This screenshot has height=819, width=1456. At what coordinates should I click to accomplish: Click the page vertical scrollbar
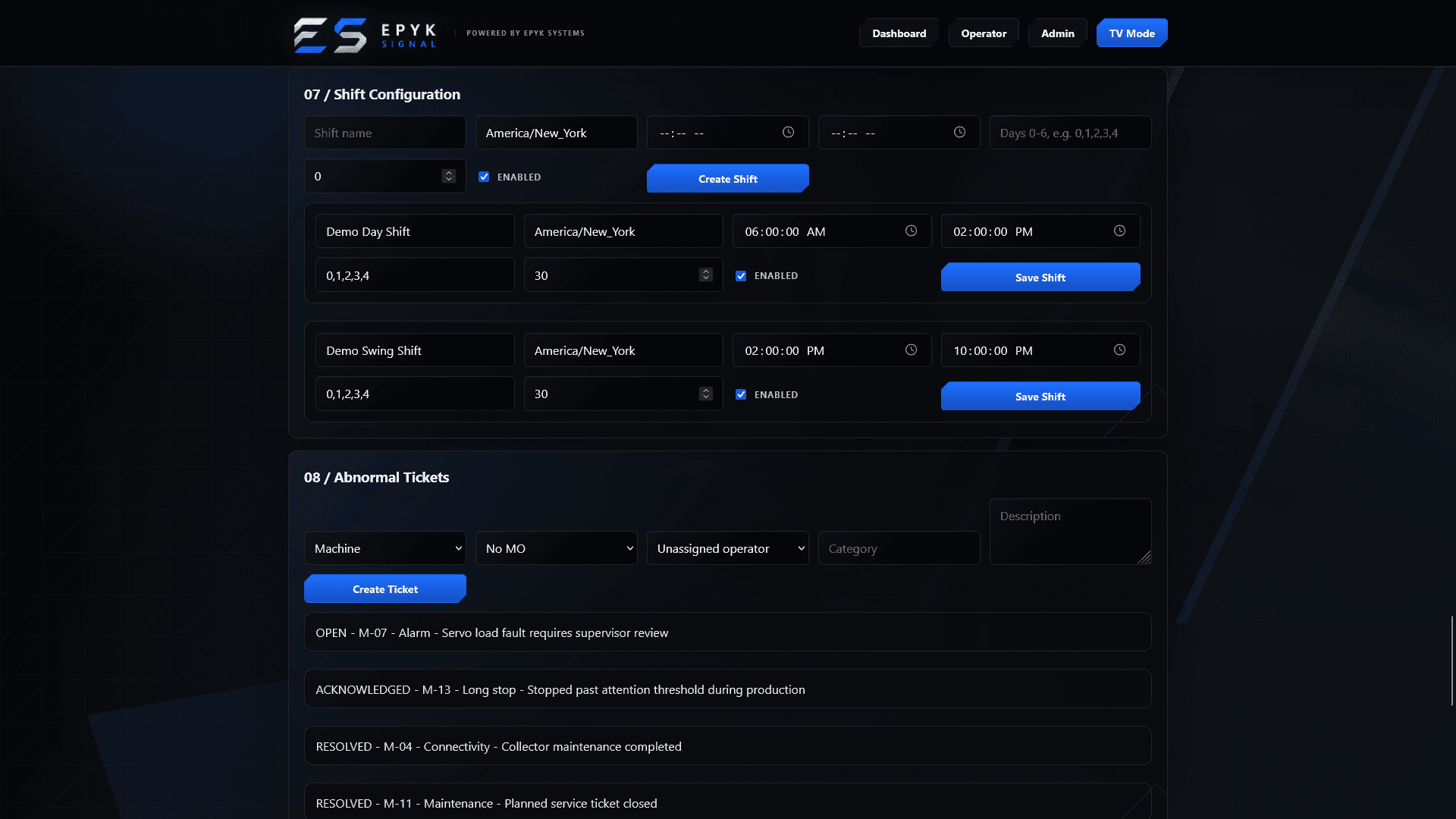[1451, 660]
